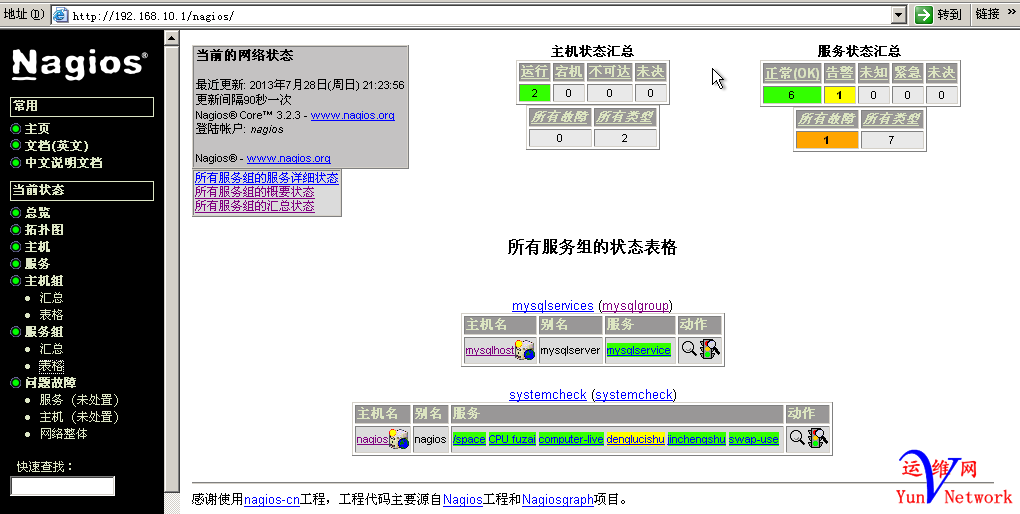Open 所有服务组的服务详细状态 link
The width and height of the screenshot is (1020, 514).
(x=267, y=178)
